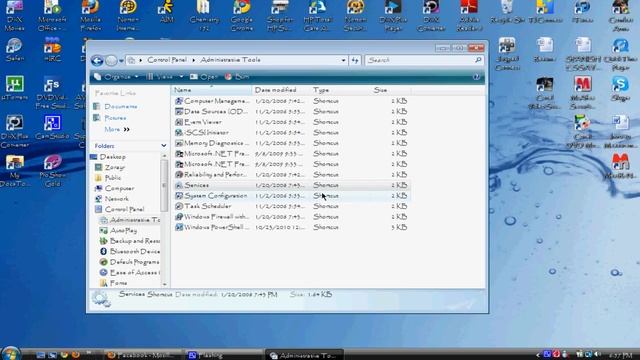Click Burn in the Explorer toolbar

237,77
